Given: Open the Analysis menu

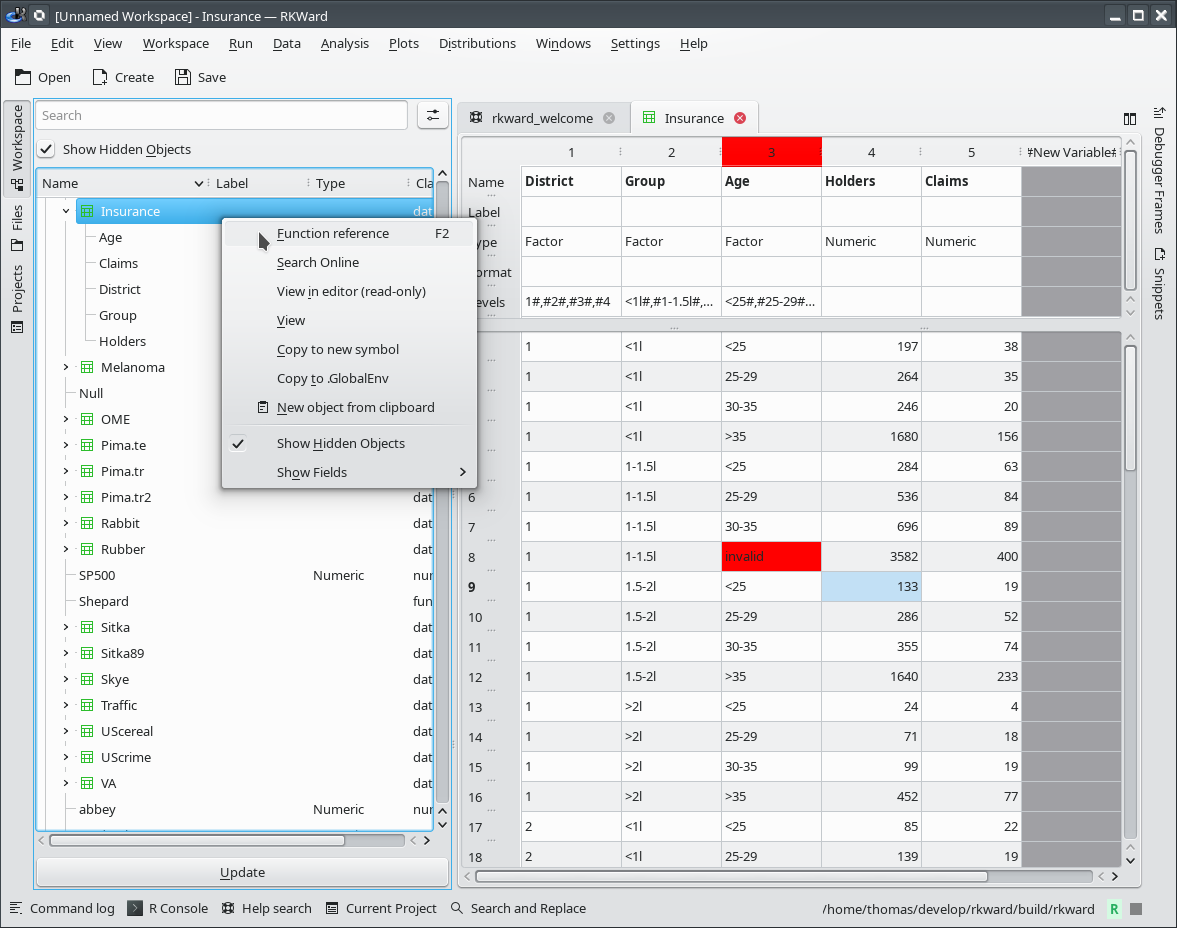Looking at the screenshot, I should tap(344, 43).
